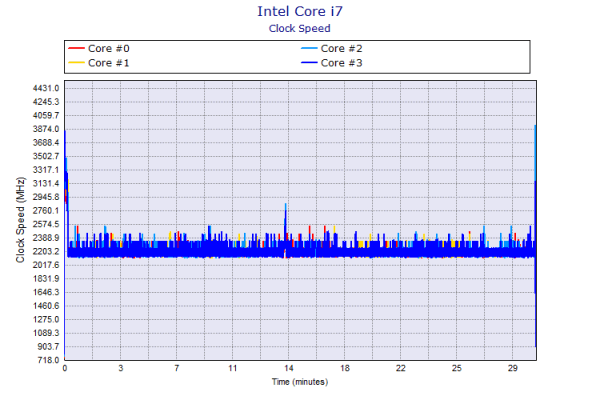
Task: Click the 718.0 y-axis value
Action: [48, 360]
